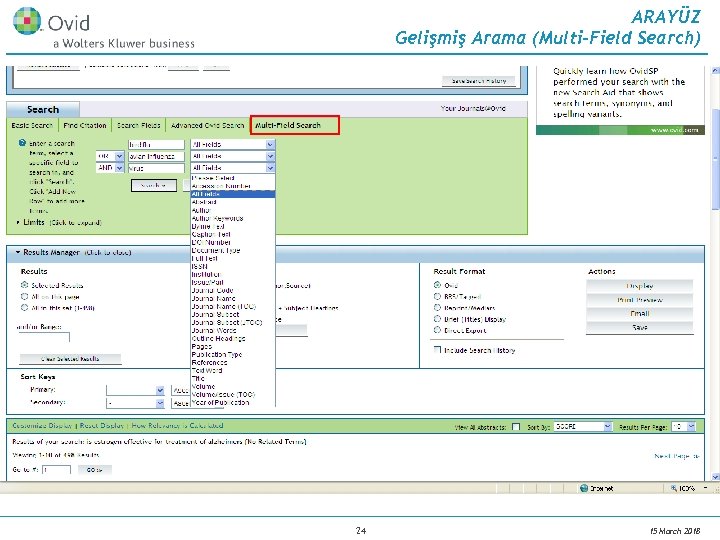This screenshot has width=720, height=540.
Task: Select Reprint/Medlars format radio button
Action: click(x=437, y=308)
